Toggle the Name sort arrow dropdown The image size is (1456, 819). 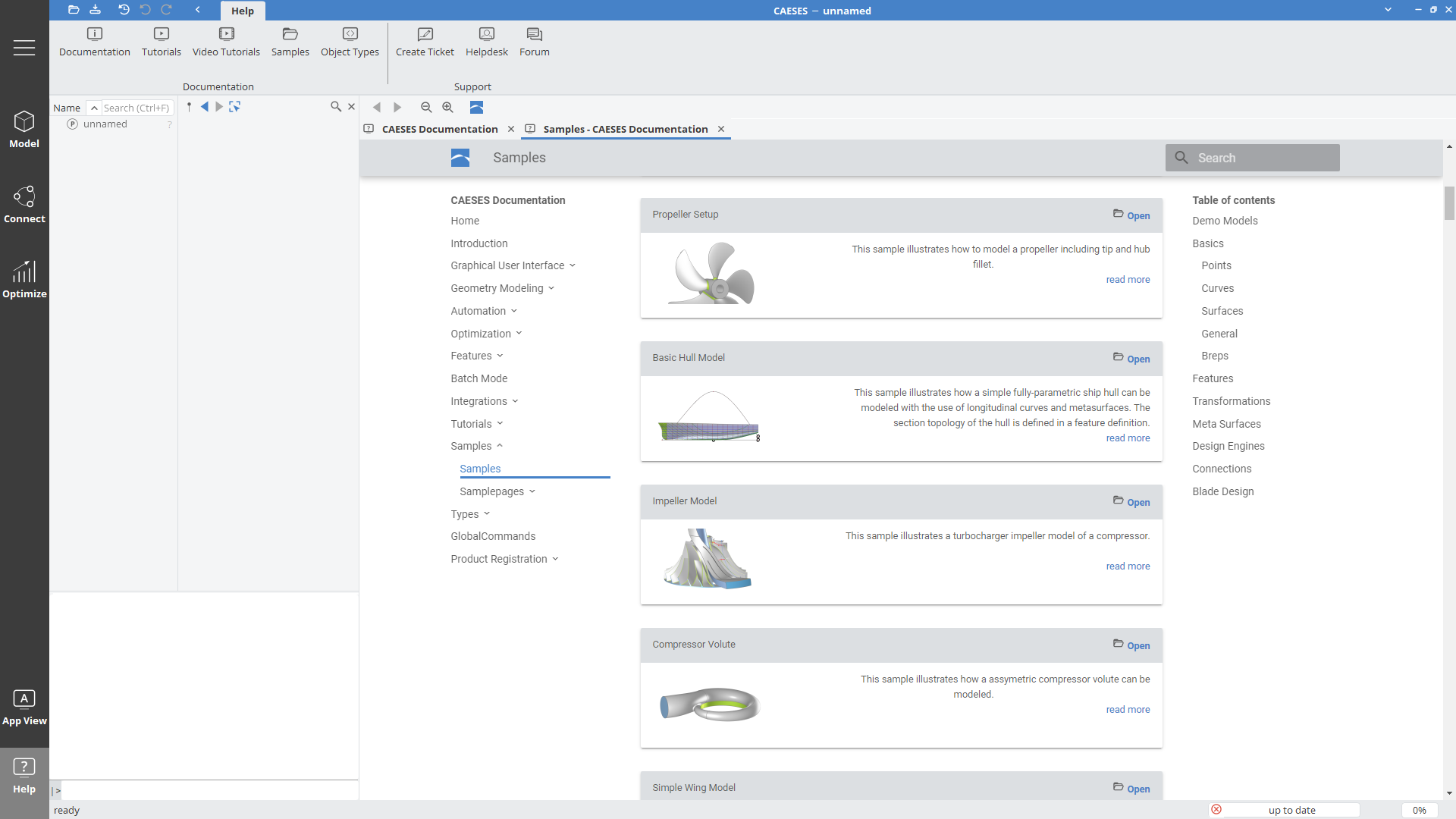(x=94, y=108)
